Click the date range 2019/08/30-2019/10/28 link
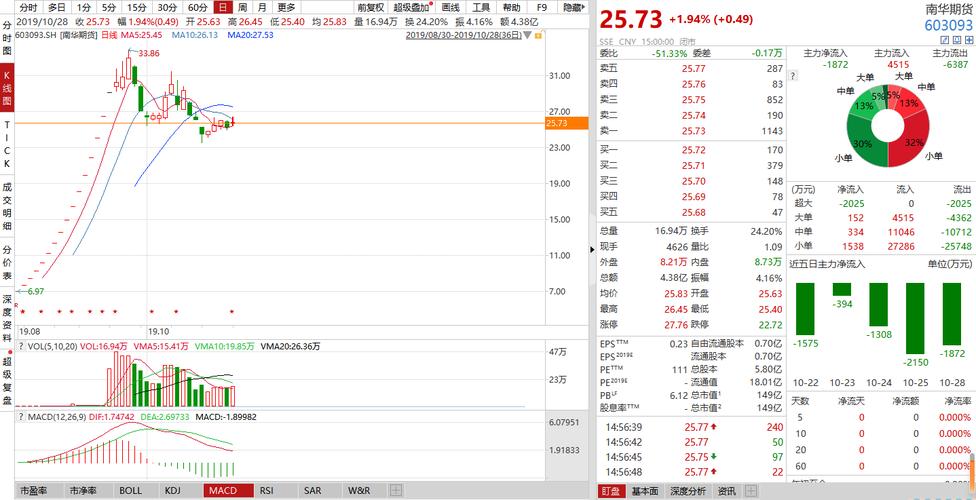 coord(463,35)
